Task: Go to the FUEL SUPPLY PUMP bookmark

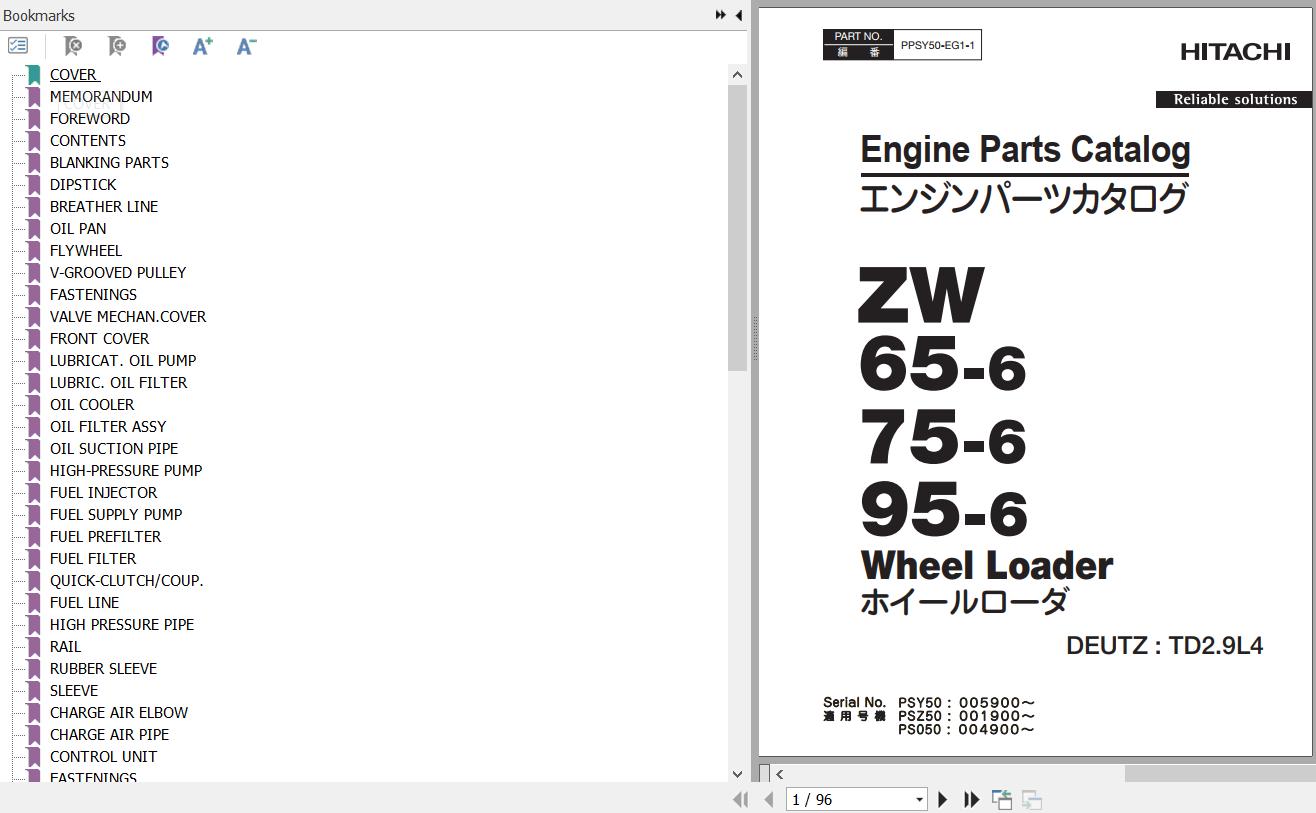Action: (116, 514)
